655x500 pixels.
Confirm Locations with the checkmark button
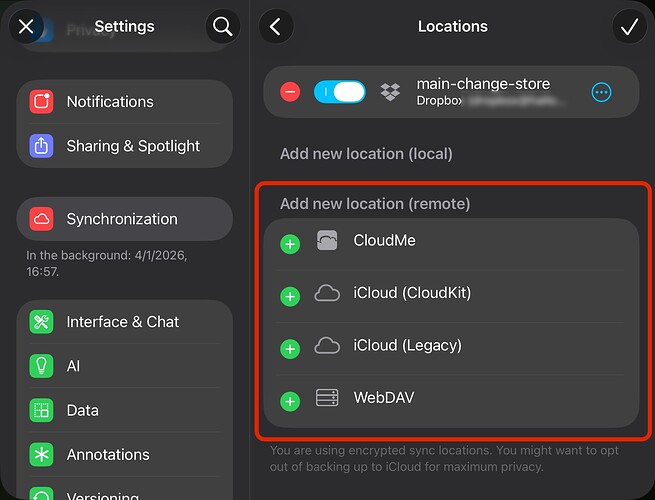[630, 27]
